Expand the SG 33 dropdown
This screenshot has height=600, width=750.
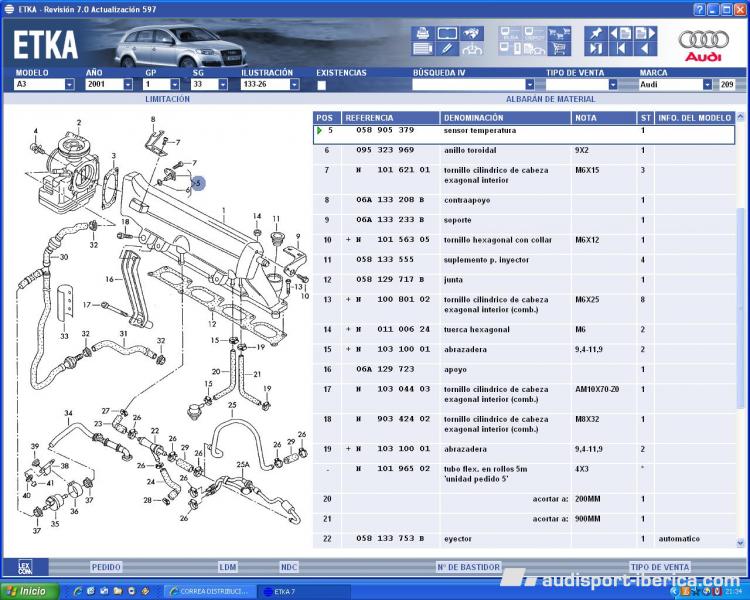223,84
